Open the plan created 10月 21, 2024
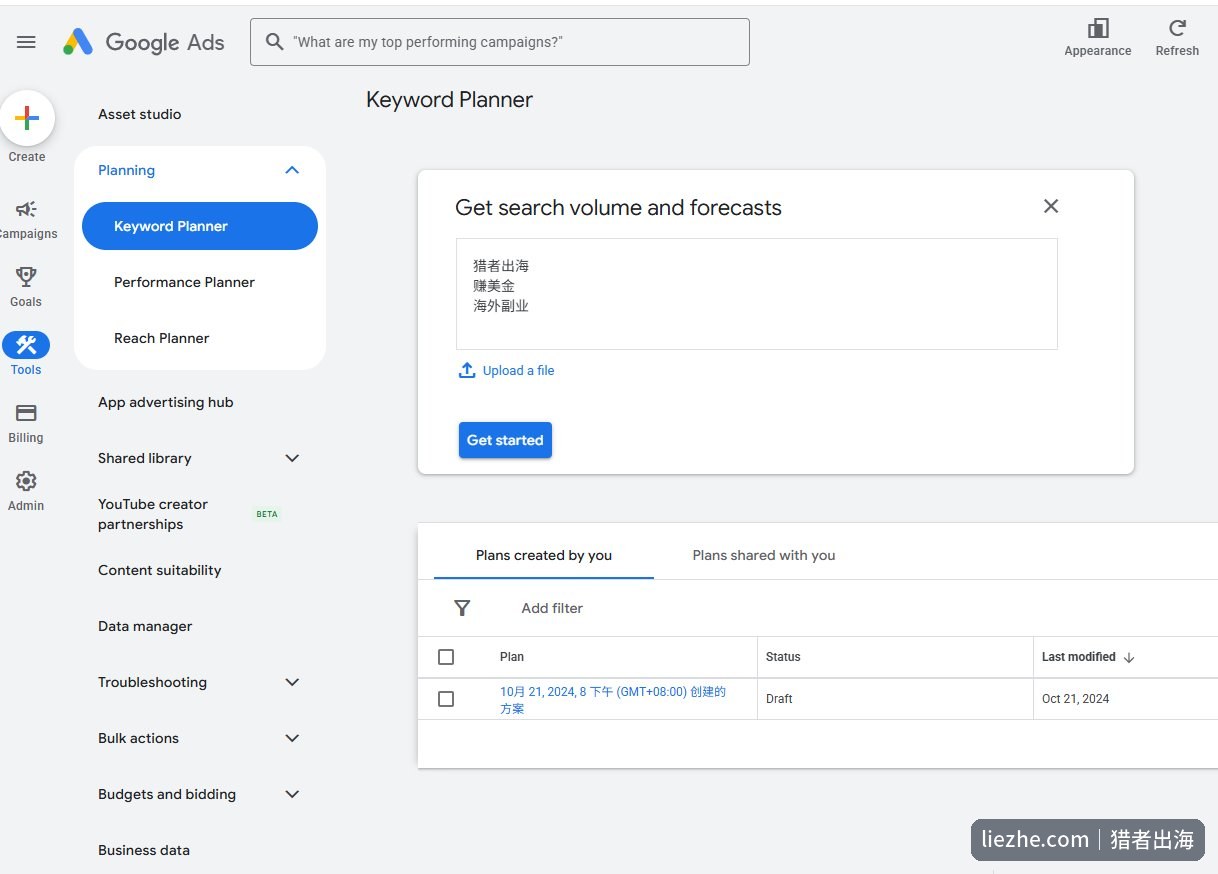This screenshot has height=874, width=1218. coord(613,699)
